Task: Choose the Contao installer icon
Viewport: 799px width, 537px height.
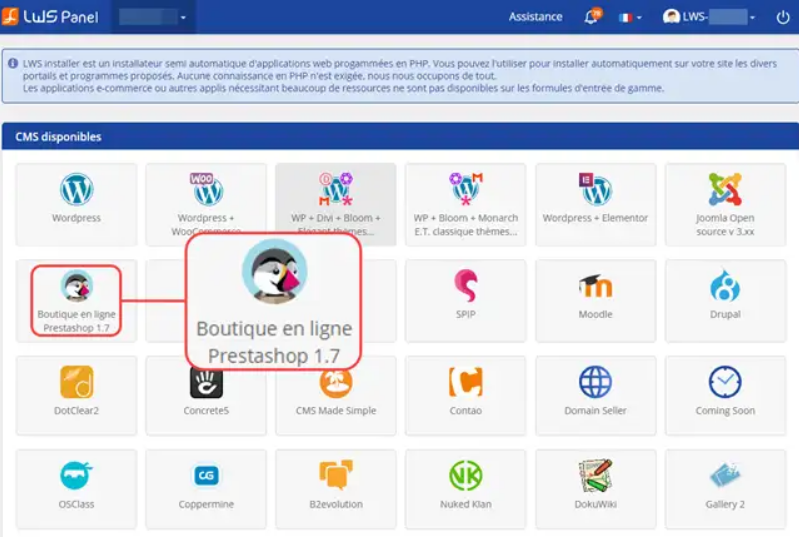Action: pyautogui.click(x=466, y=382)
